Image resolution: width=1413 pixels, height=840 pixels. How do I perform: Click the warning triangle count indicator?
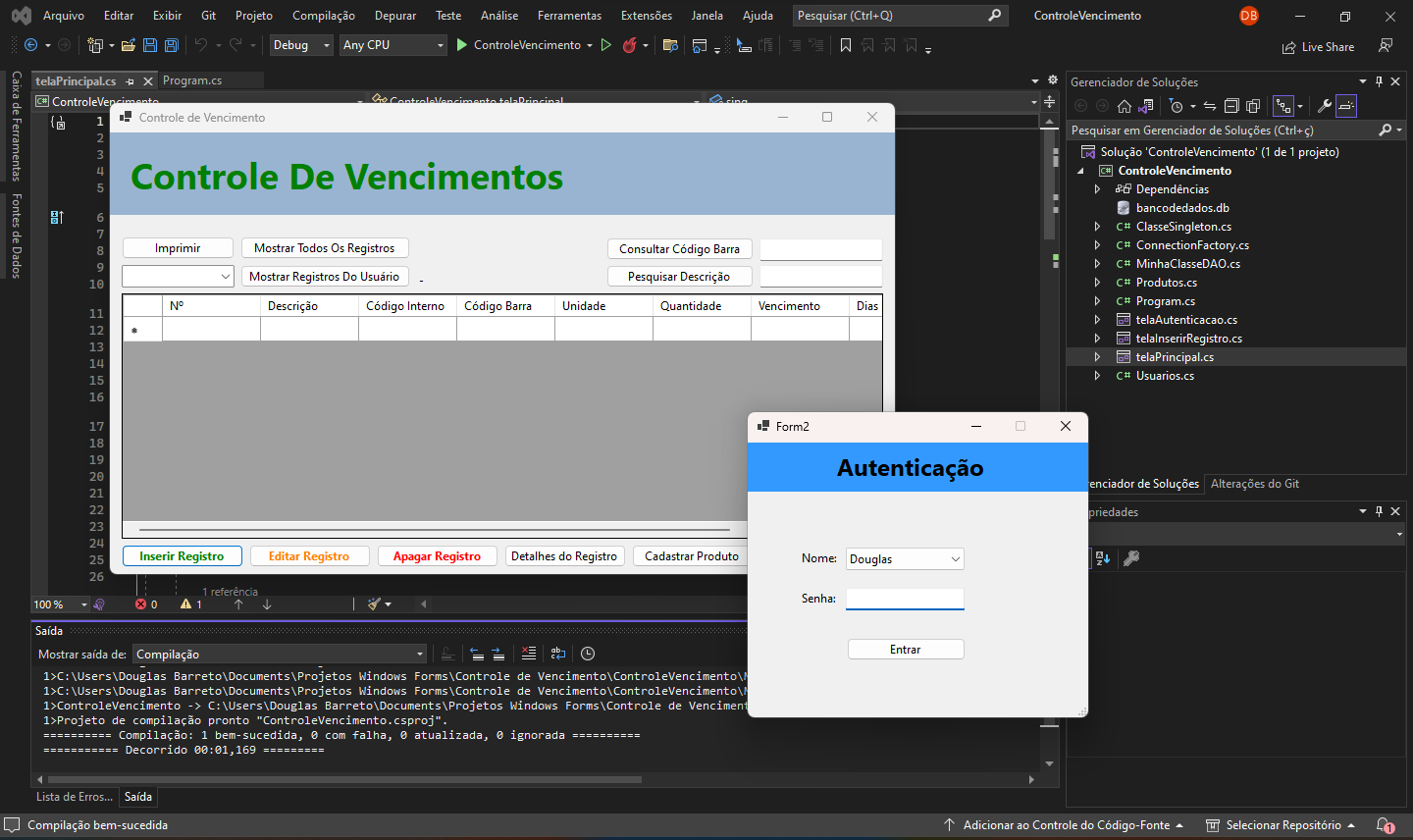[x=191, y=604]
